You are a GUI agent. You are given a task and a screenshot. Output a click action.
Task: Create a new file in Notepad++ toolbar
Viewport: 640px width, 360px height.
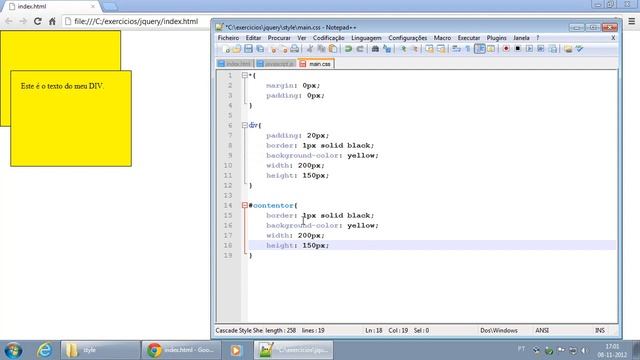(x=226, y=49)
